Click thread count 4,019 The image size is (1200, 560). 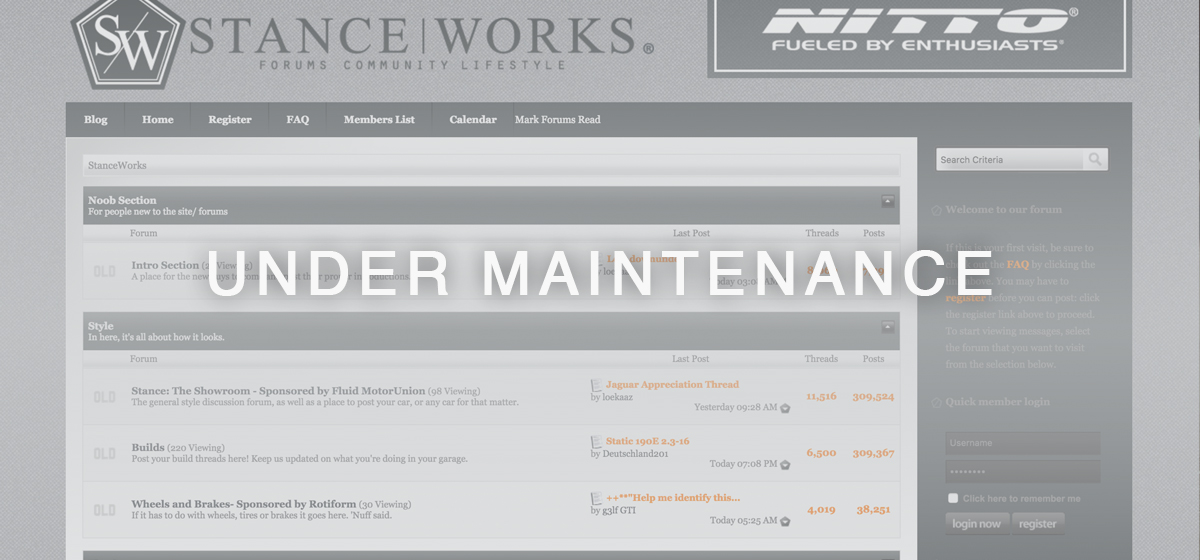click(x=821, y=510)
